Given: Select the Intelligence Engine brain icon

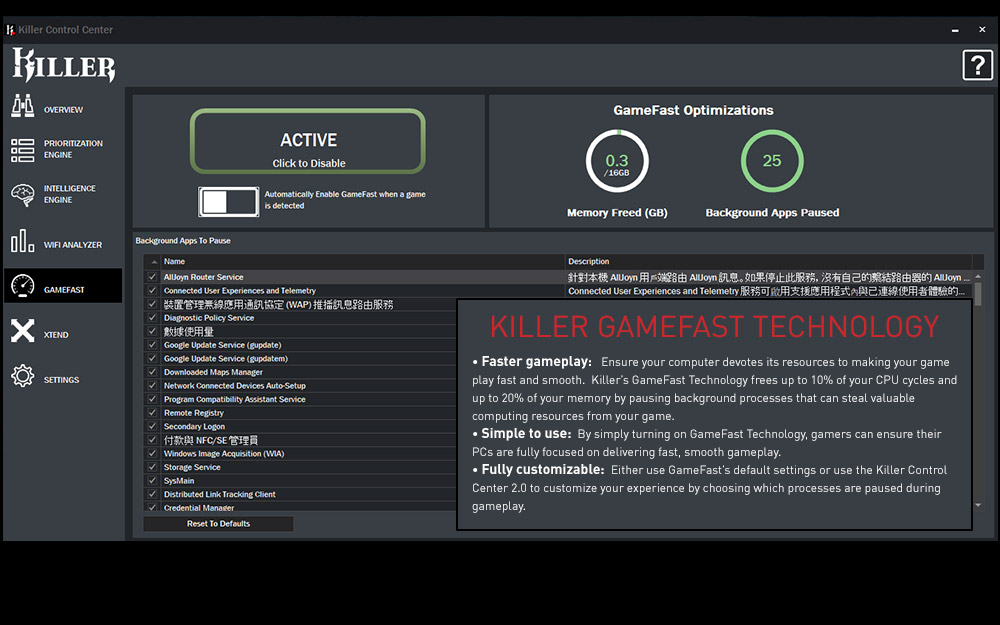Looking at the screenshot, I should [x=22, y=195].
